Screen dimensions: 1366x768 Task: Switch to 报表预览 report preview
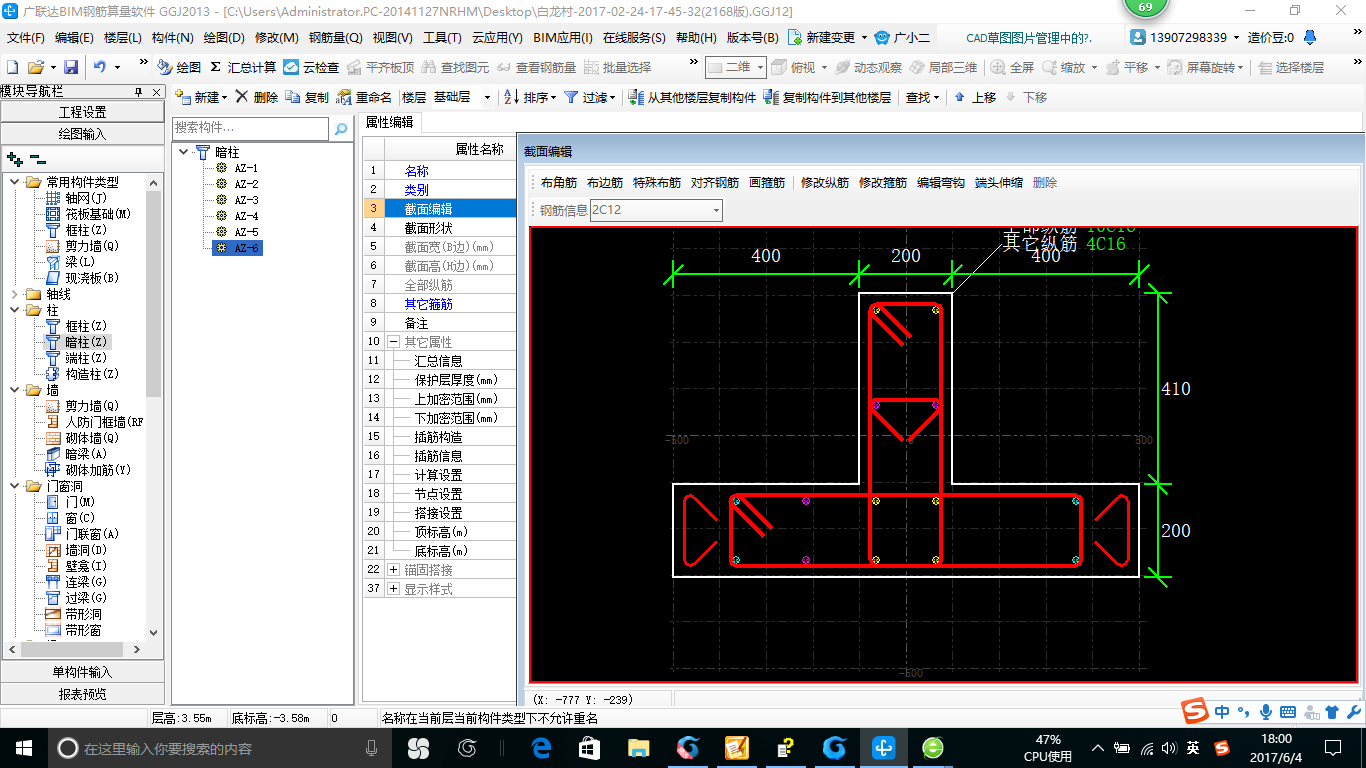[x=82, y=693]
